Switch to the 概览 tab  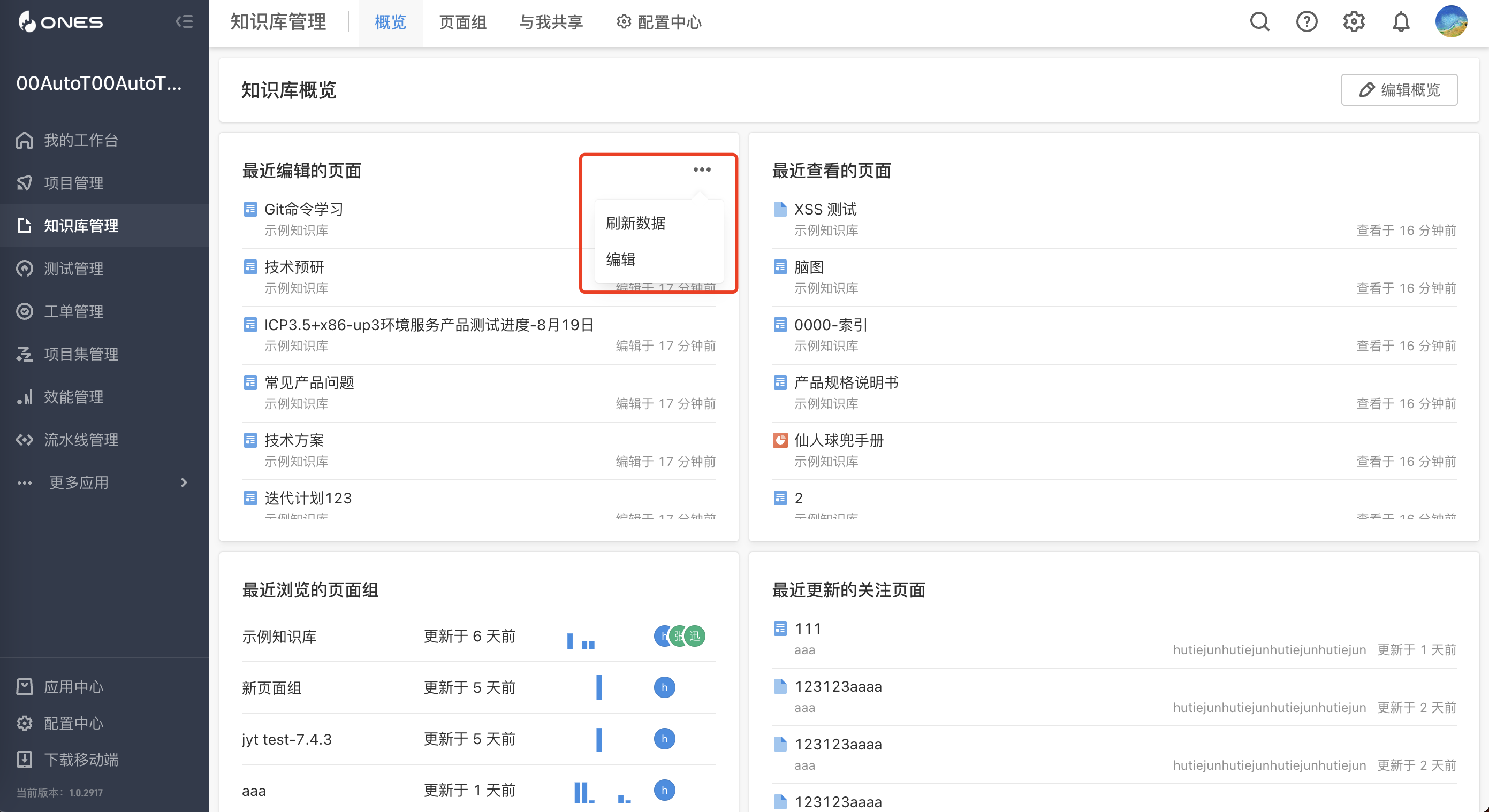pos(390,22)
